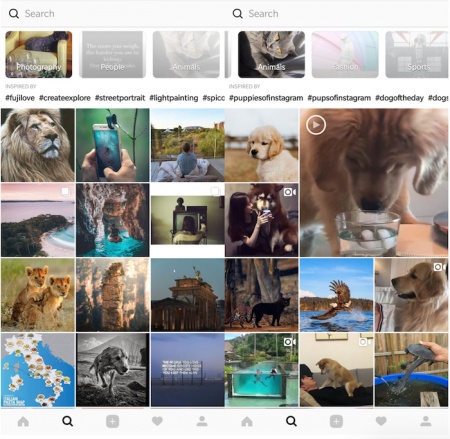
Task: Open Profile icon in right screen's bottom bar
Action: pos(426,421)
